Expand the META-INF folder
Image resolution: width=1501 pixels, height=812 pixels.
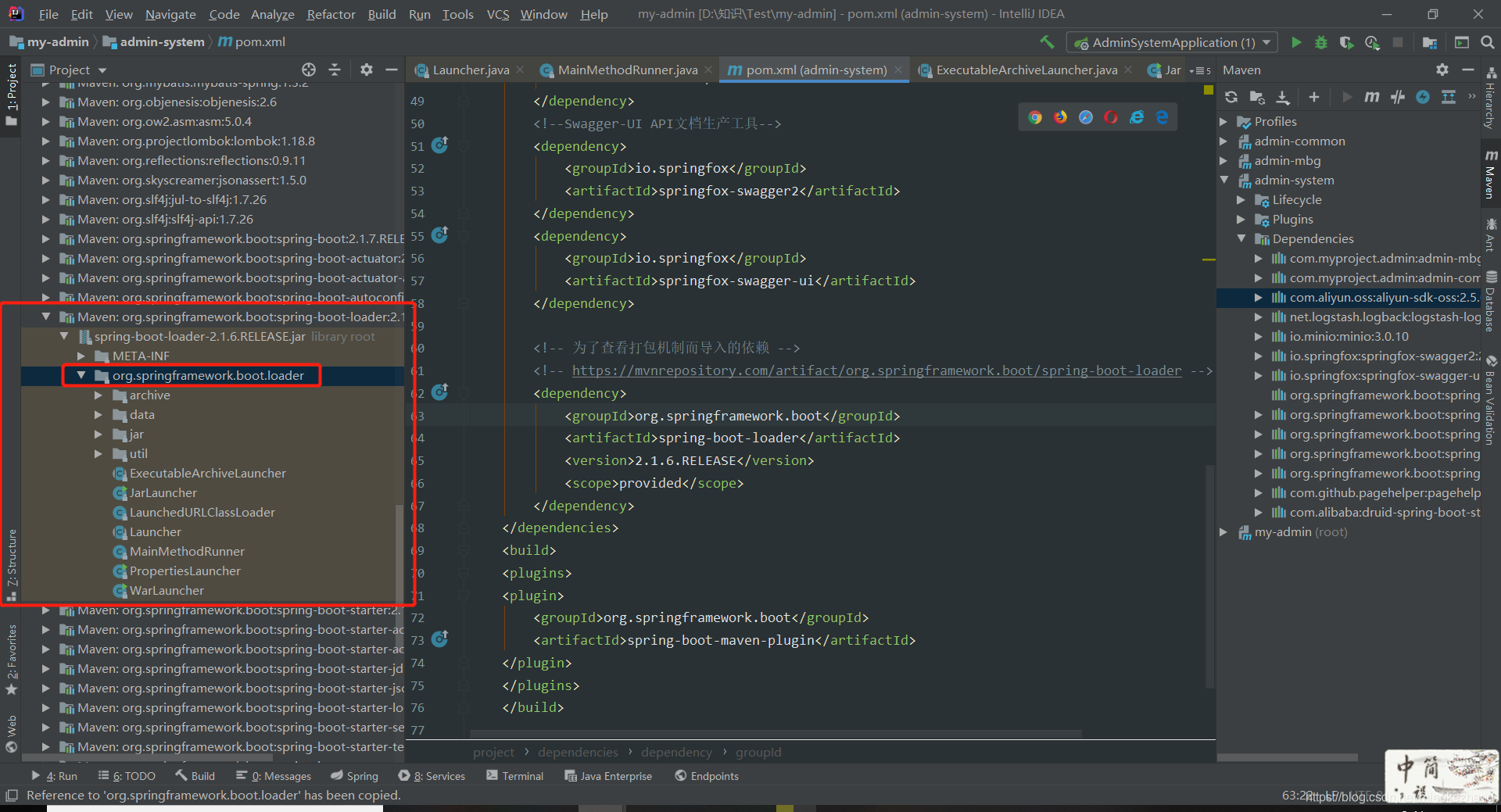81,356
